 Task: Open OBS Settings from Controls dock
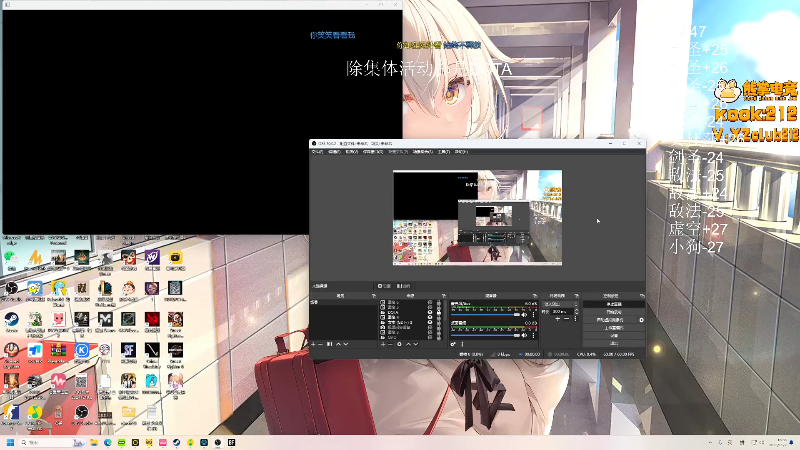coord(614,336)
